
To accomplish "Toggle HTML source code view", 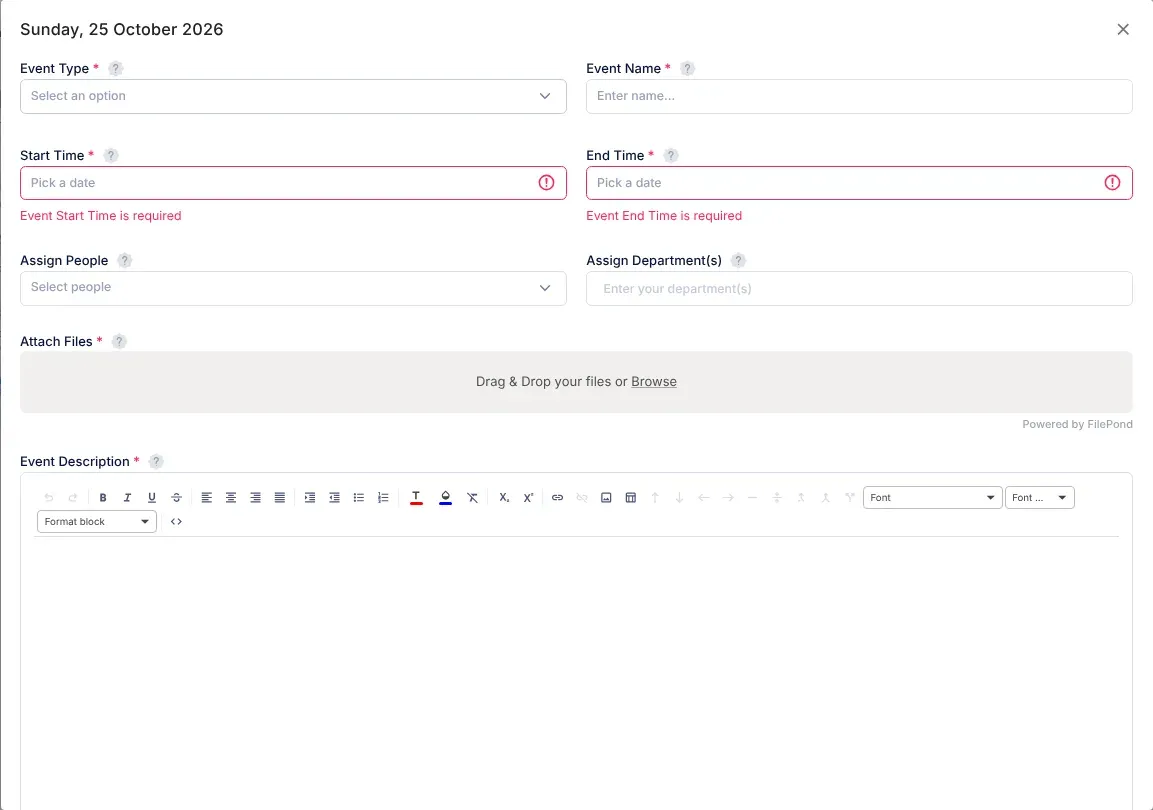I will [176, 521].
